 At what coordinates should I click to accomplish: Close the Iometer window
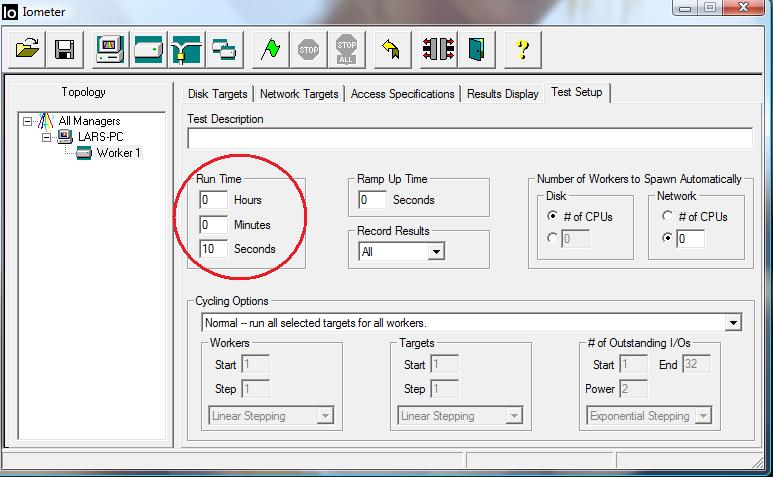click(744, 7)
